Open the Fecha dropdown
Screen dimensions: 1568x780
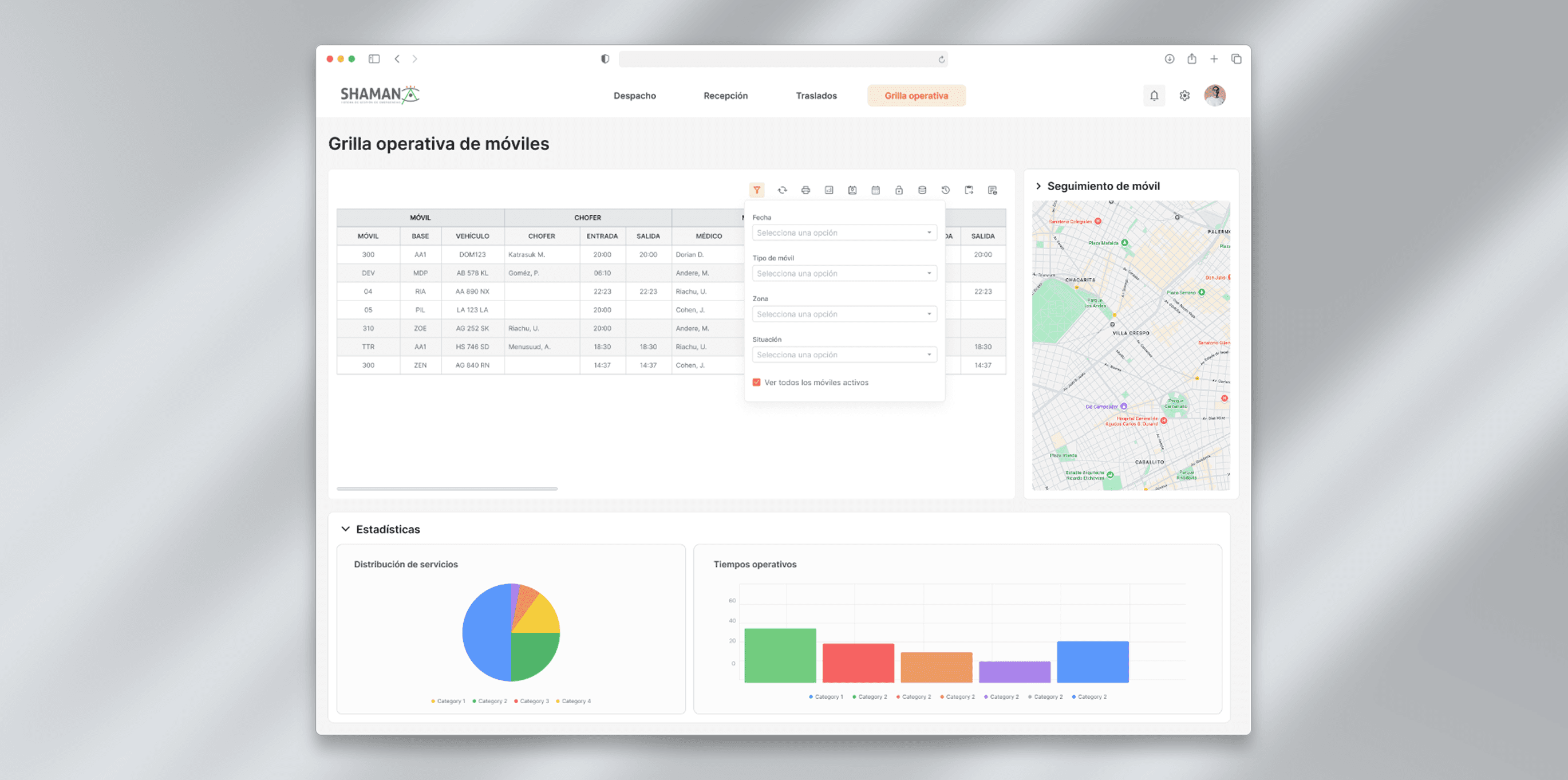coord(844,233)
